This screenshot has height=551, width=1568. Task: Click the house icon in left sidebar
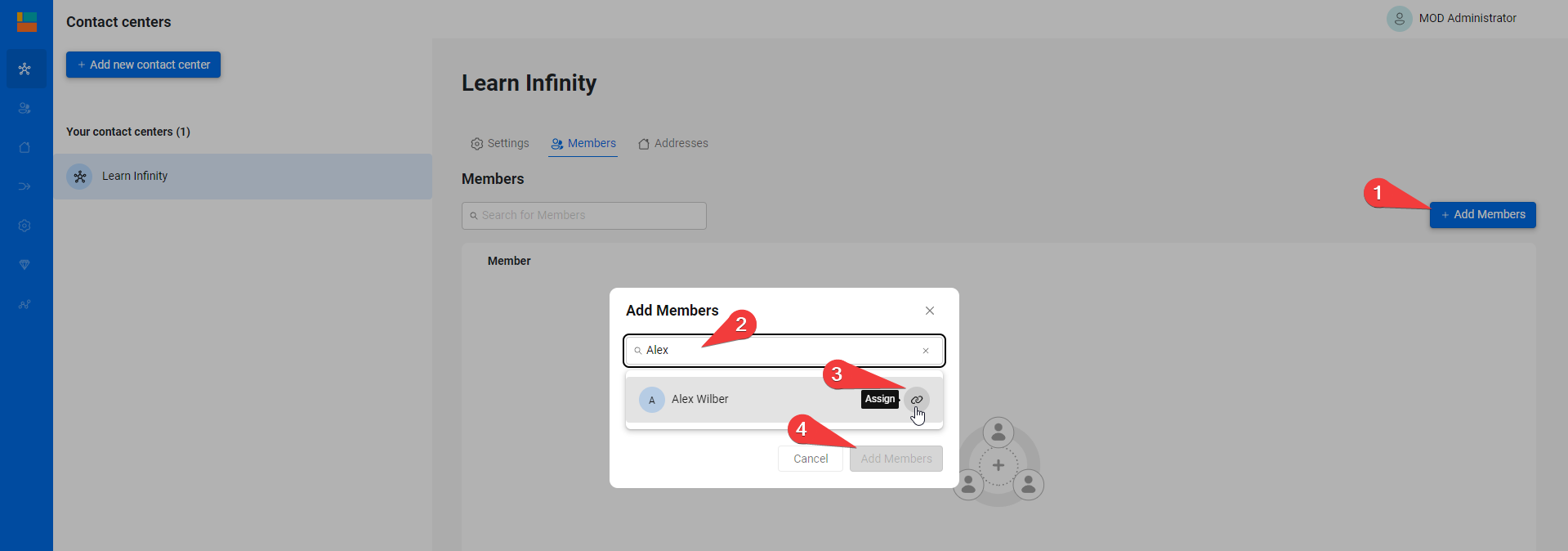coord(25,147)
